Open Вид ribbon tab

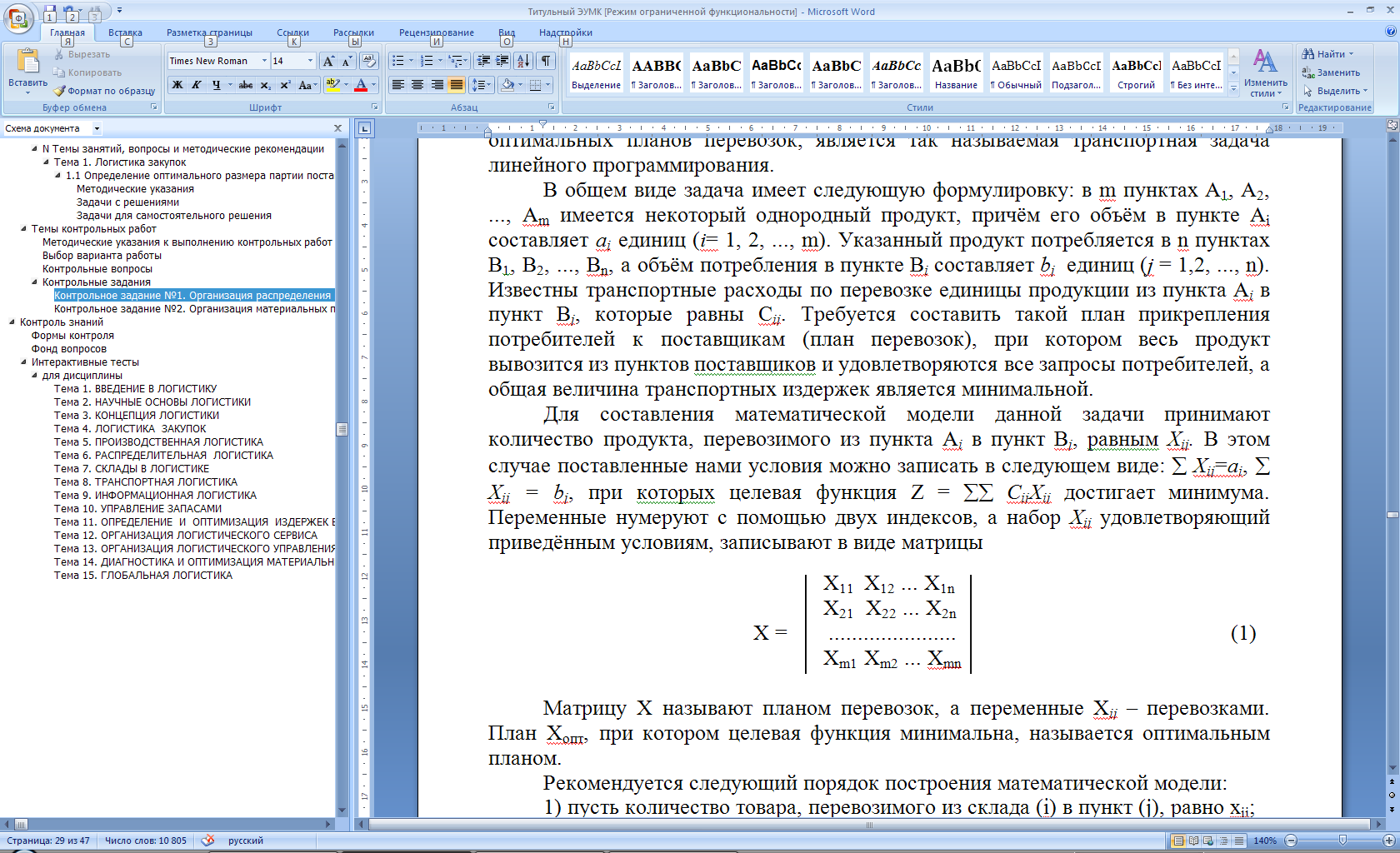point(507,32)
